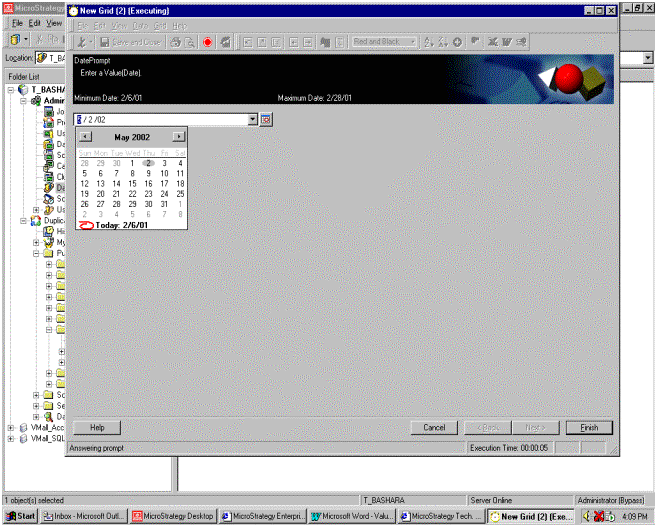Click the Admin gear icon in tree

click(36, 101)
